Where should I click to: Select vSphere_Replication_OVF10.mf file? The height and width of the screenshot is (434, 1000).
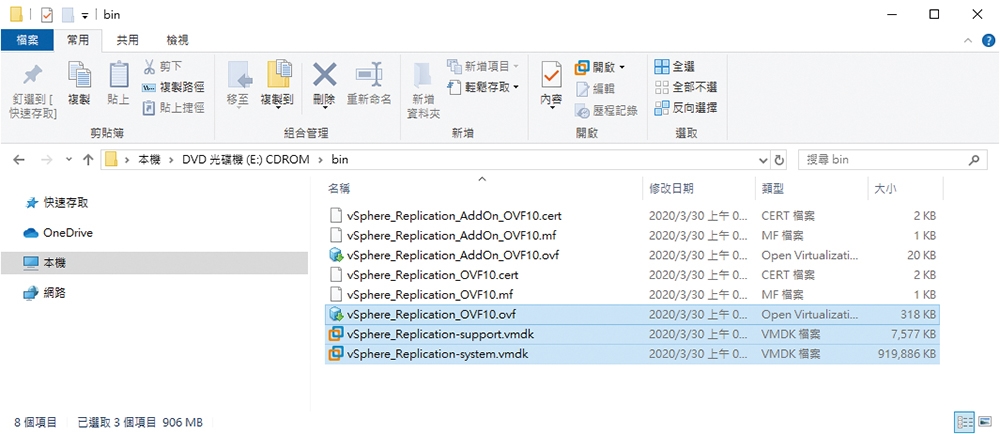tap(632, 294)
